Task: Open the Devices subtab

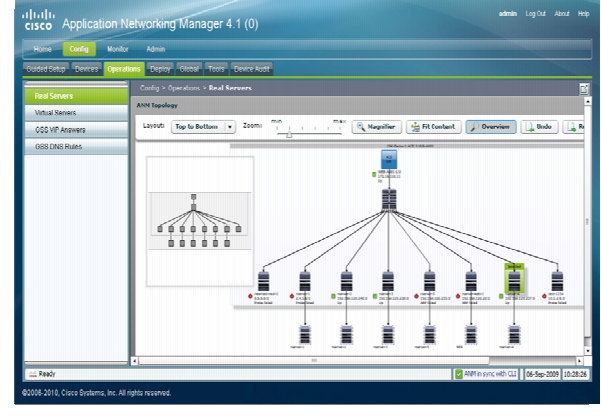Action: coord(86,69)
